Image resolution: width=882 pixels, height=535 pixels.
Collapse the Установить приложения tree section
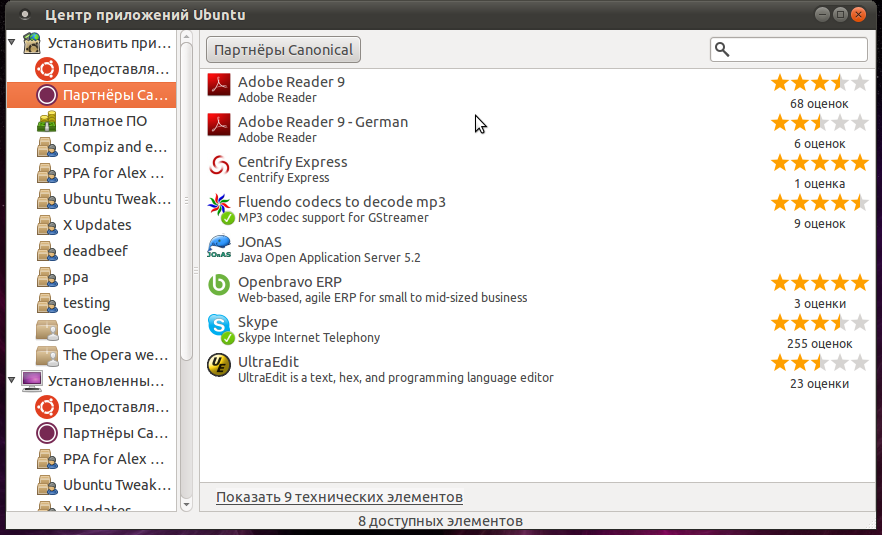(12, 43)
